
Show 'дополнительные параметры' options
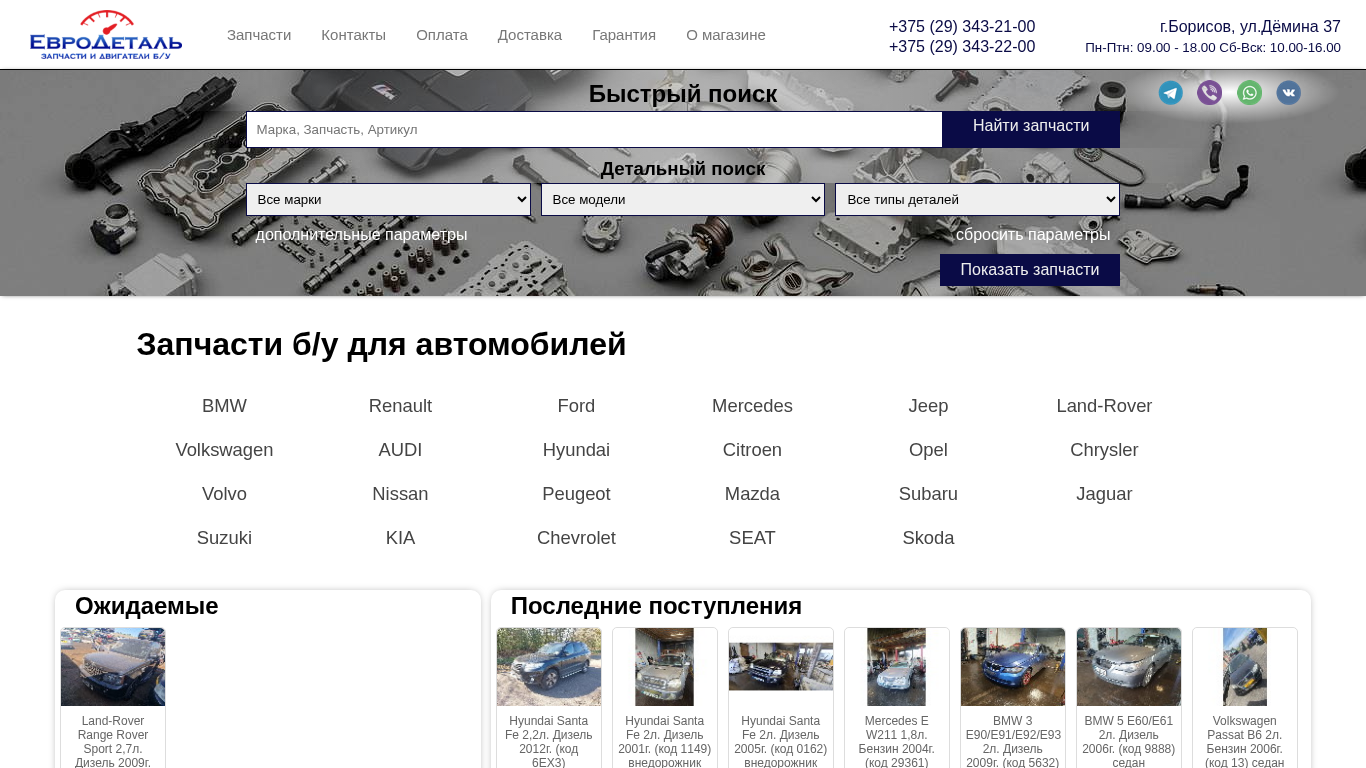[361, 234]
